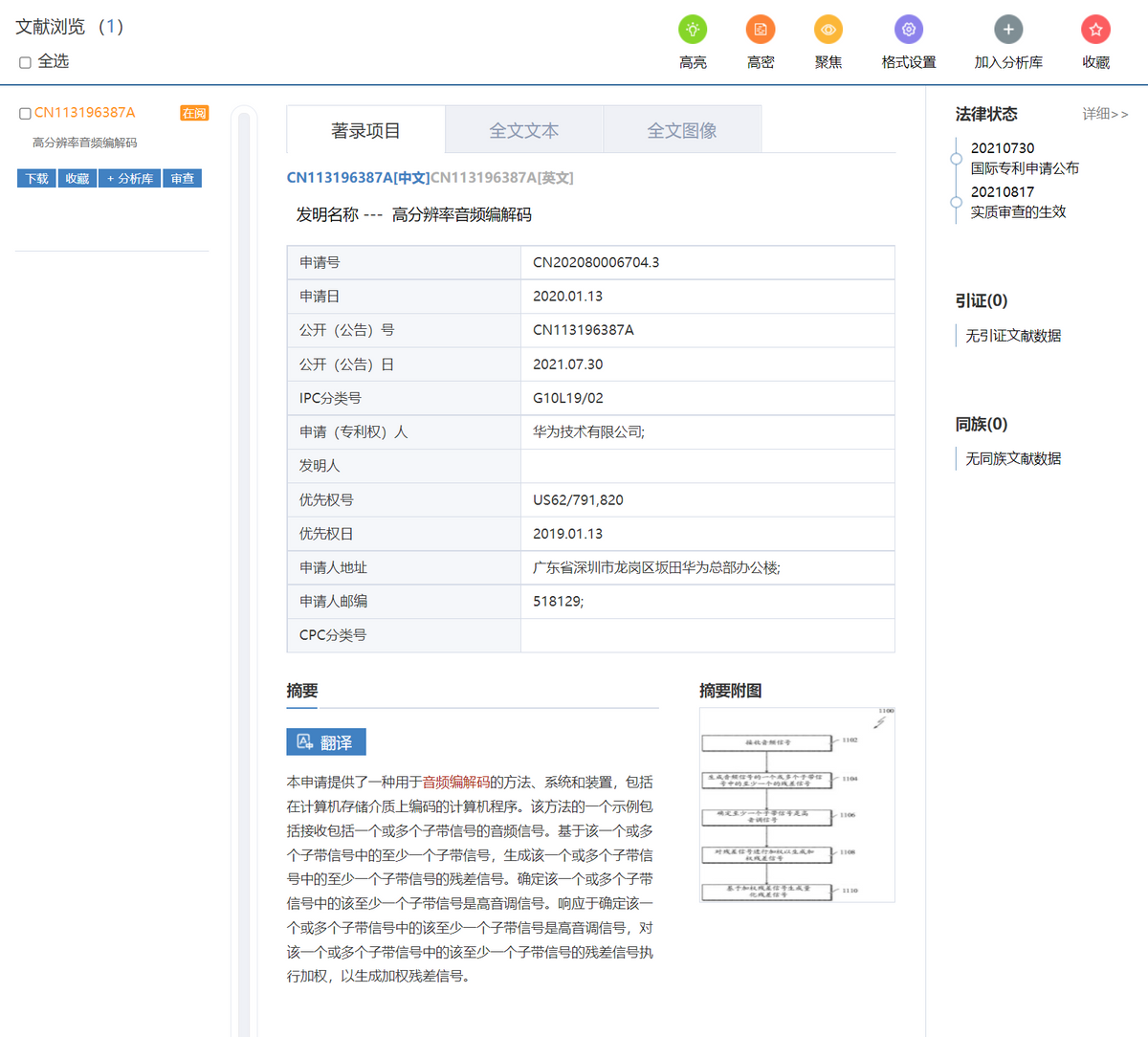
Task: Click the 在阅 status badge
Action: click(194, 113)
